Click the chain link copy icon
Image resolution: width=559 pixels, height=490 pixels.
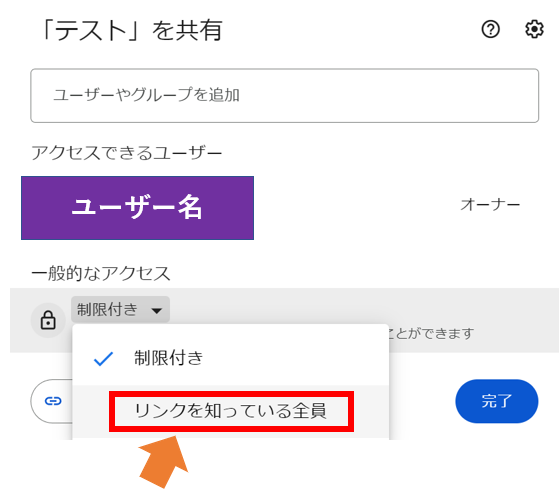tap(53, 401)
